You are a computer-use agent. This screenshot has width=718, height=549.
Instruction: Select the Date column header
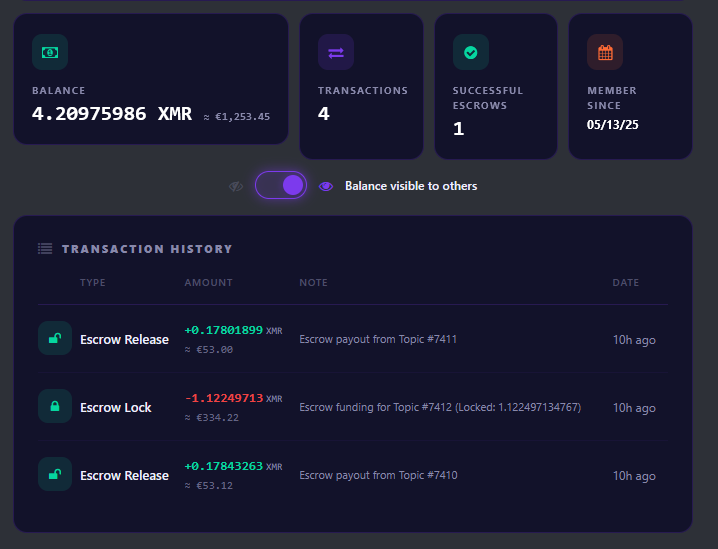click(x=626, y=283)
